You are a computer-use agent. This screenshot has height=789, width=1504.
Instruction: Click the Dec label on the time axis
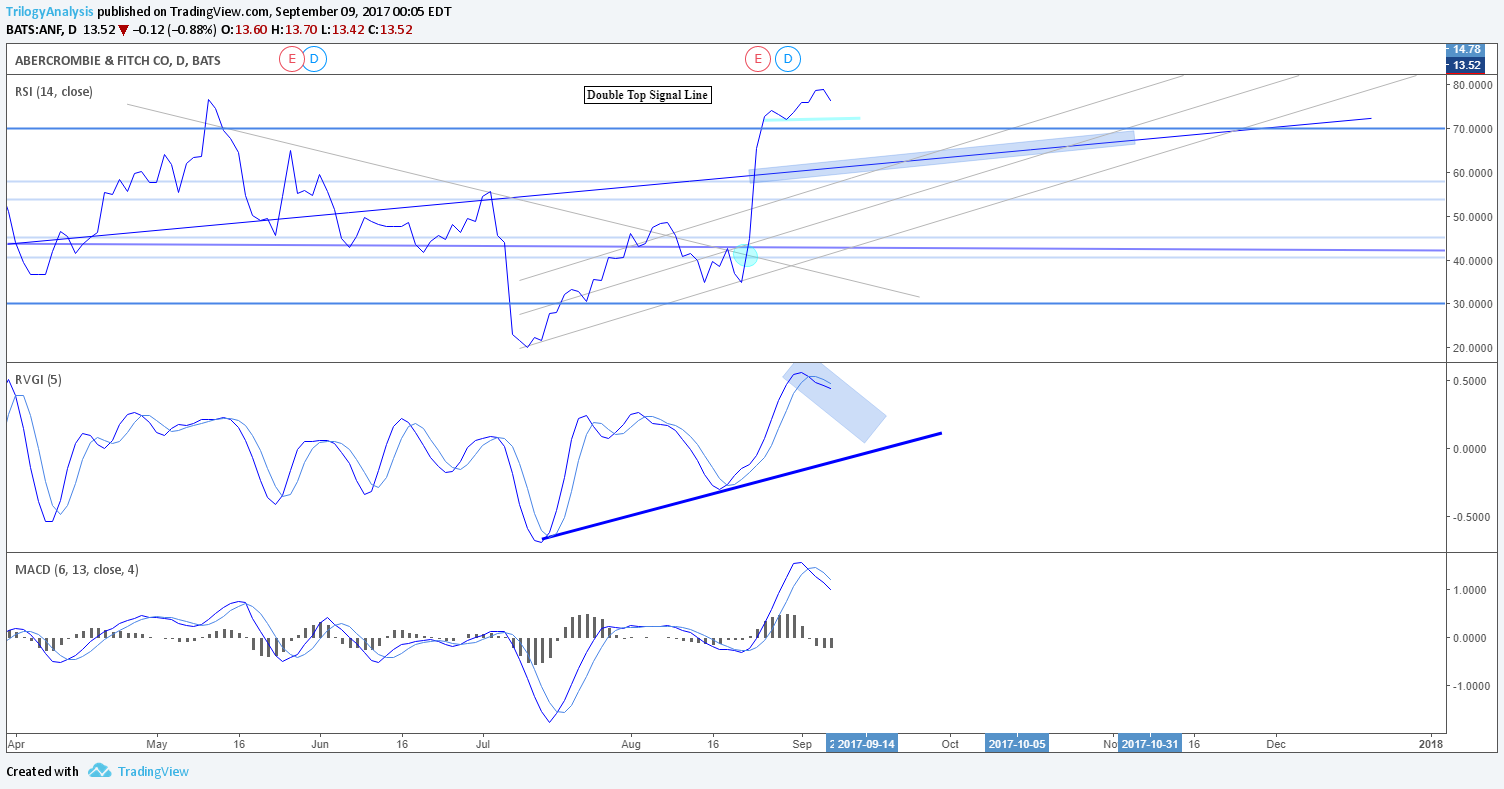pos(1276,744)
